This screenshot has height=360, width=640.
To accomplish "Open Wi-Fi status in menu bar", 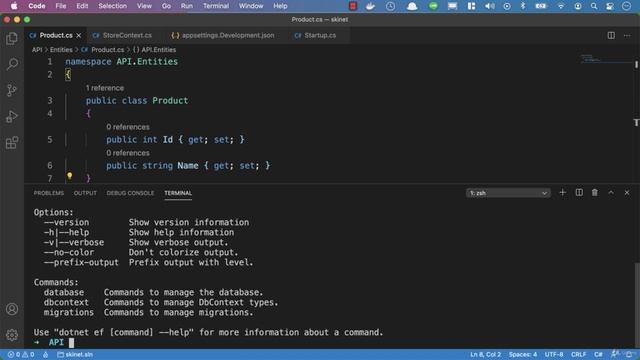I will click(561, 6).
